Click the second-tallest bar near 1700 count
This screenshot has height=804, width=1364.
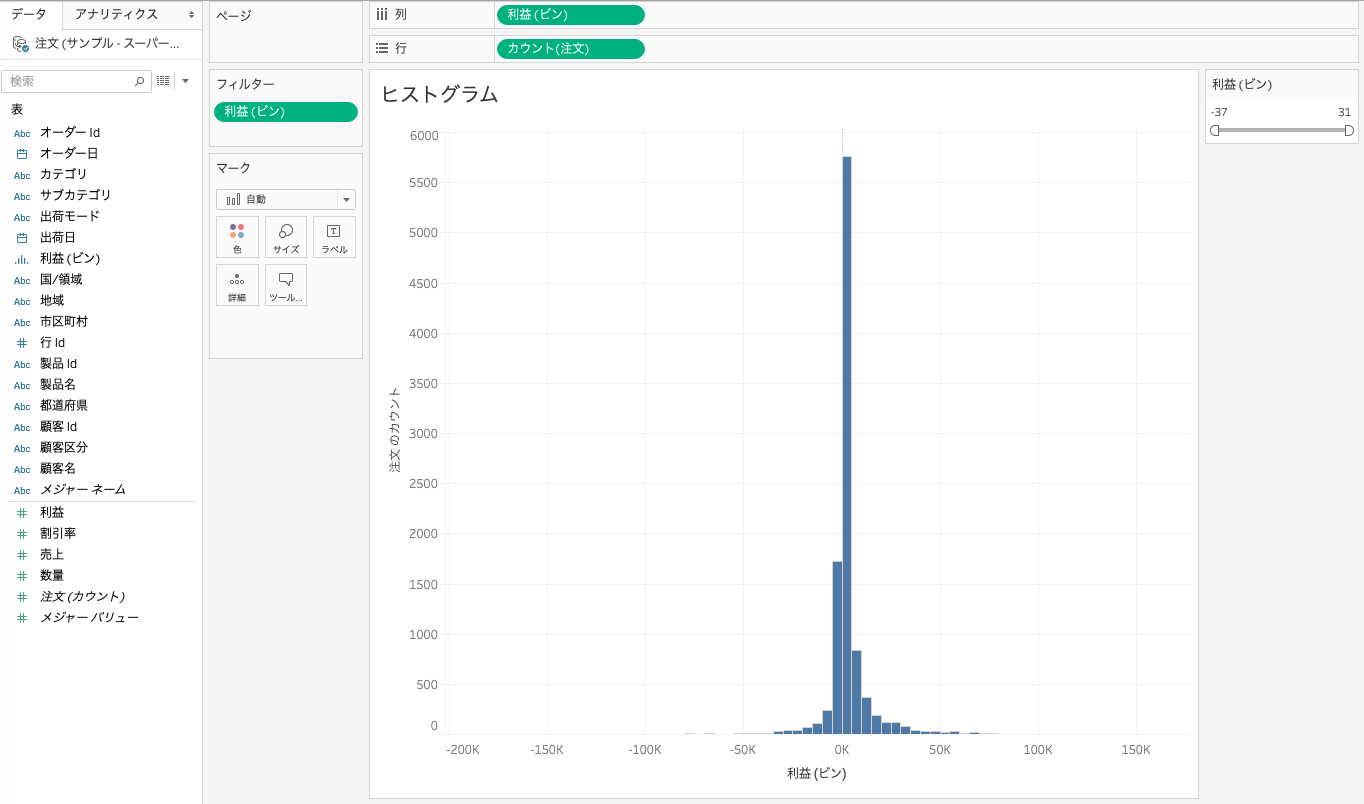[837, 648]
